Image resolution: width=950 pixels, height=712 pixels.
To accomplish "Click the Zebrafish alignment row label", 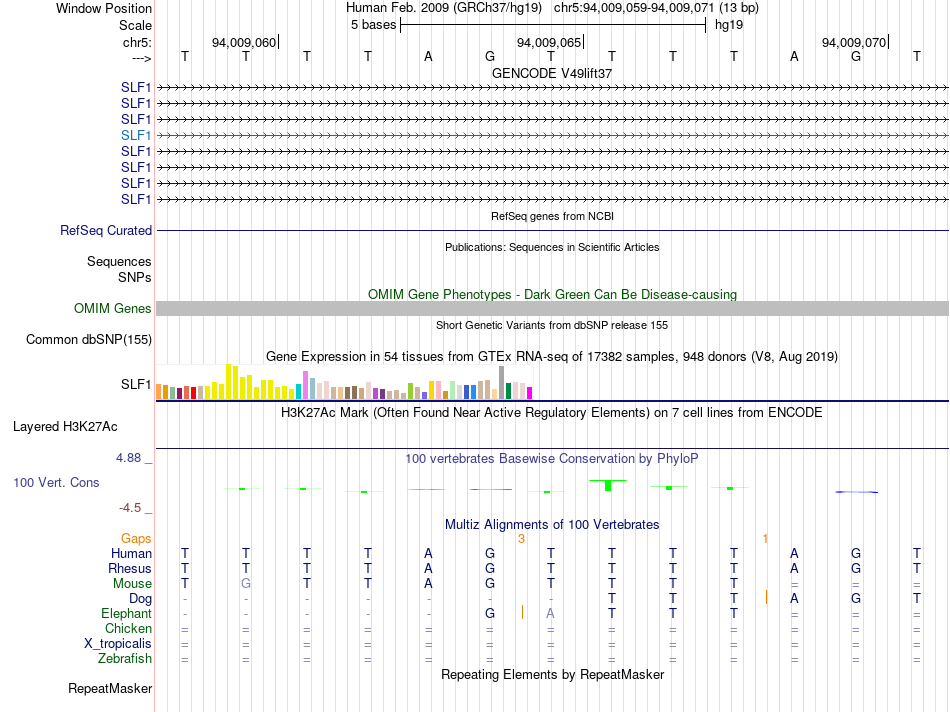I will click(x=125, y=658).
